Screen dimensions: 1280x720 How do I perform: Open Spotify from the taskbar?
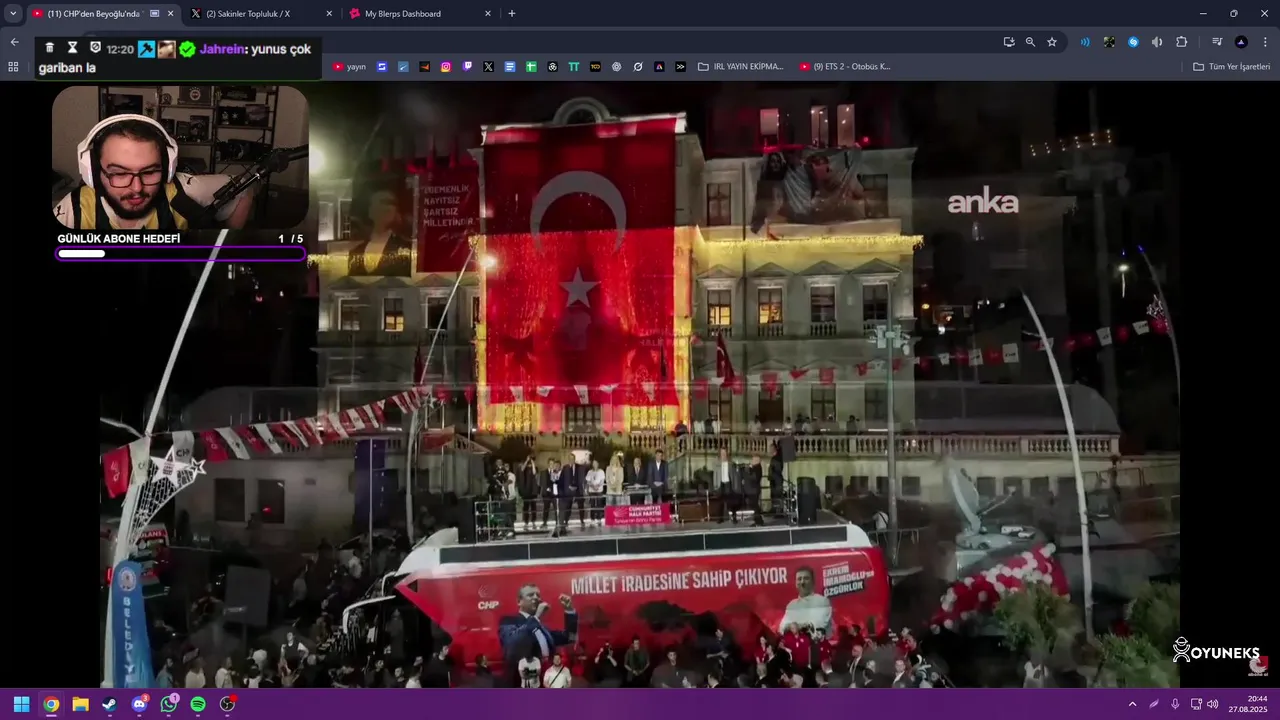point(198,704)
